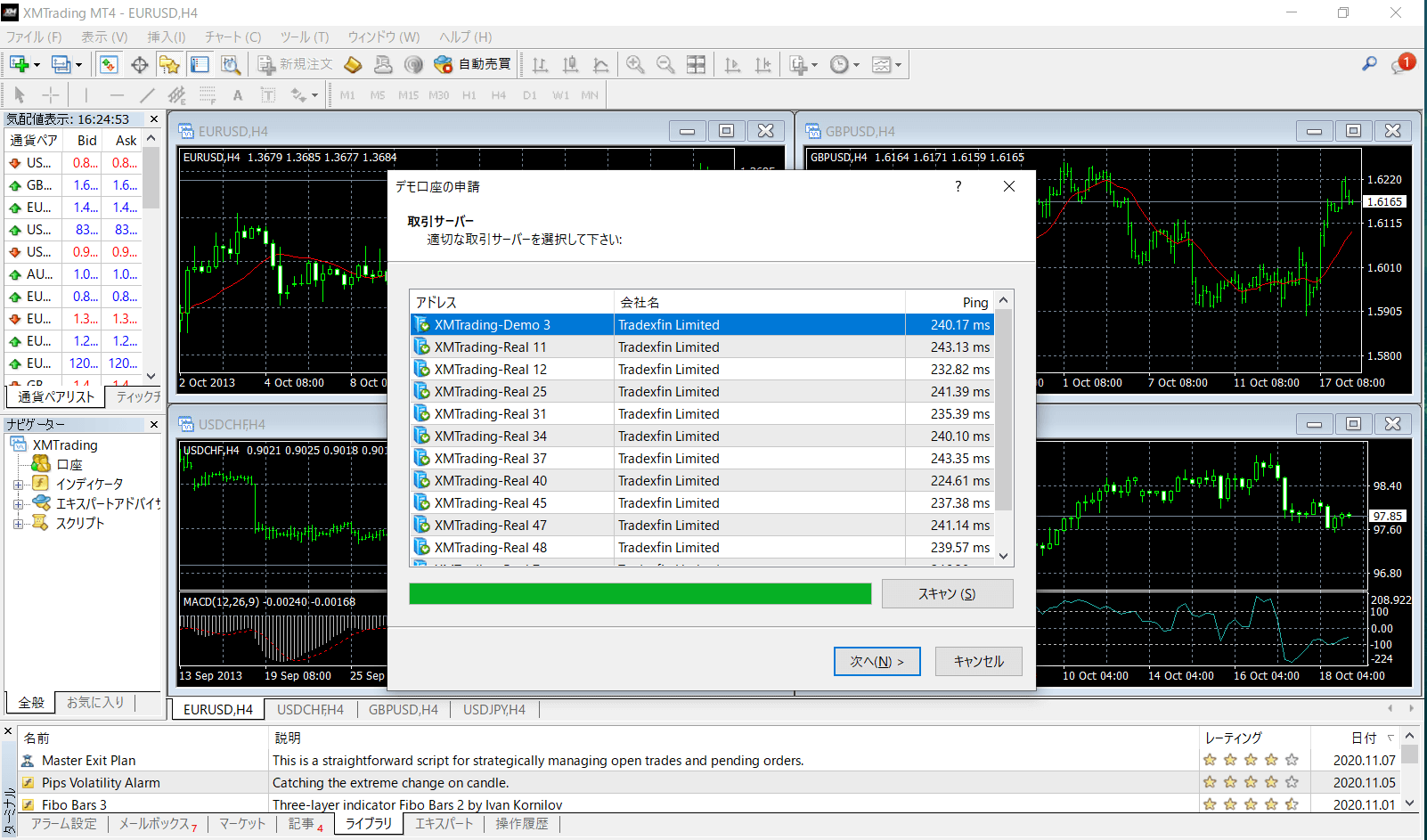Click the スキャン(S) scan button

947,594
